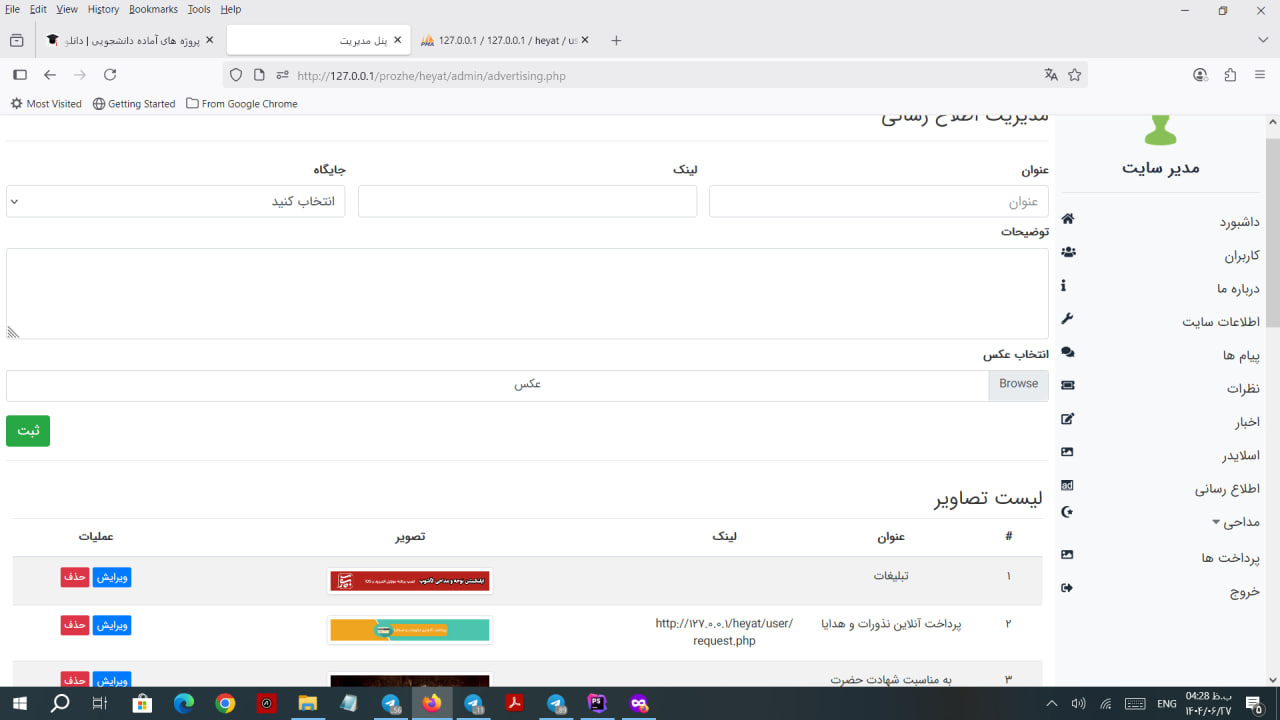This screenshot has height=720, width=1280.
Task: Click the تبلیغات red banner thumbnail
Action: point(410,581)
